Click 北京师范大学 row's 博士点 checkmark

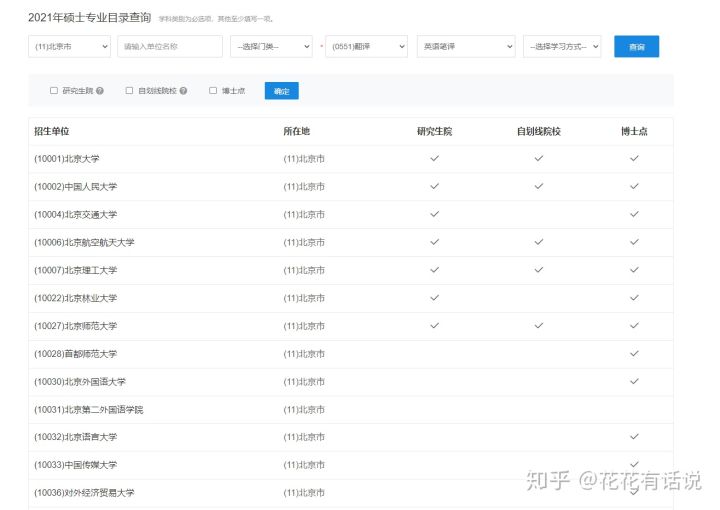(x=634, y=325)
